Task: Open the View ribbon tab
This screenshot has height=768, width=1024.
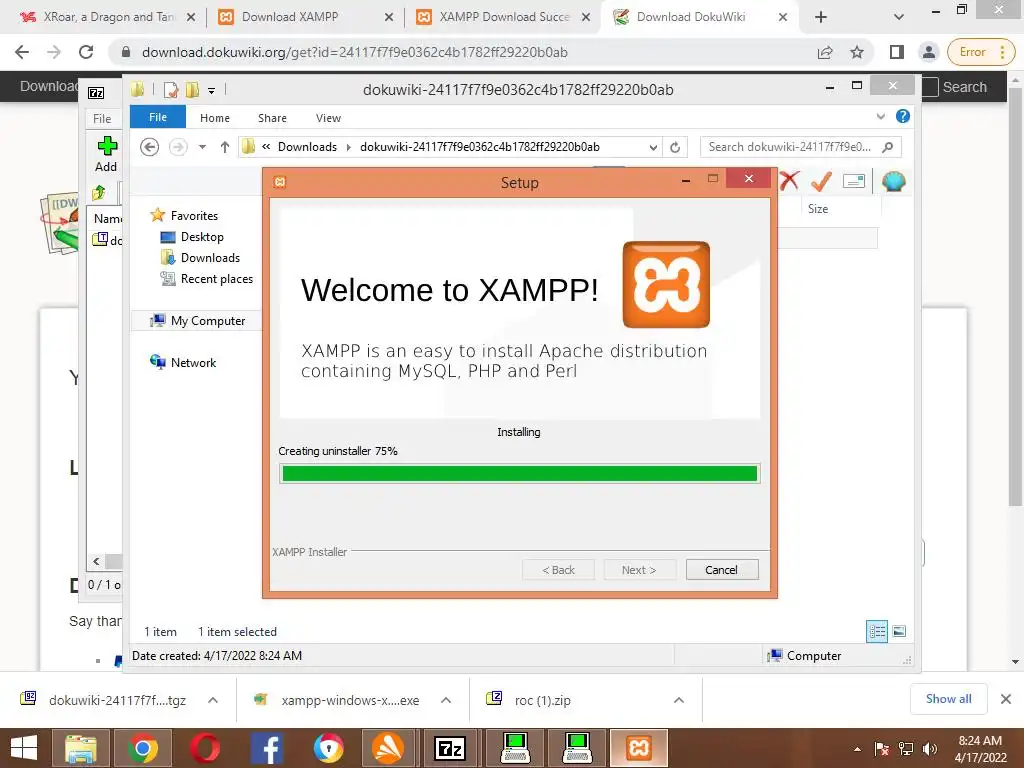Action: 328,118
